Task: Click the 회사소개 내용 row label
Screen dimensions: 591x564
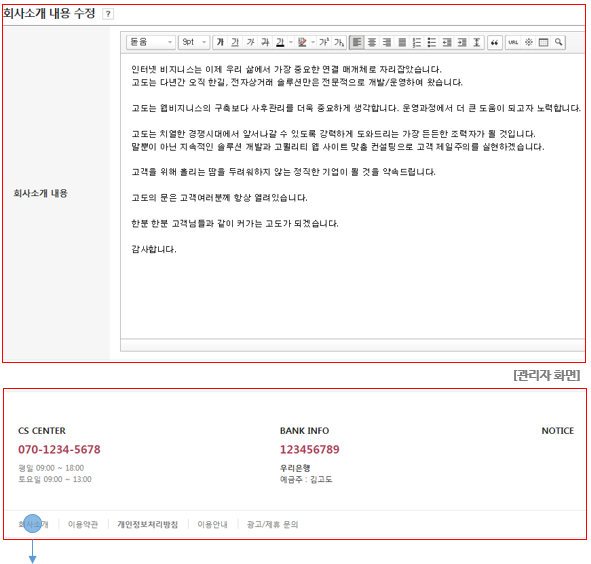Action: click(x=40, y=193)
